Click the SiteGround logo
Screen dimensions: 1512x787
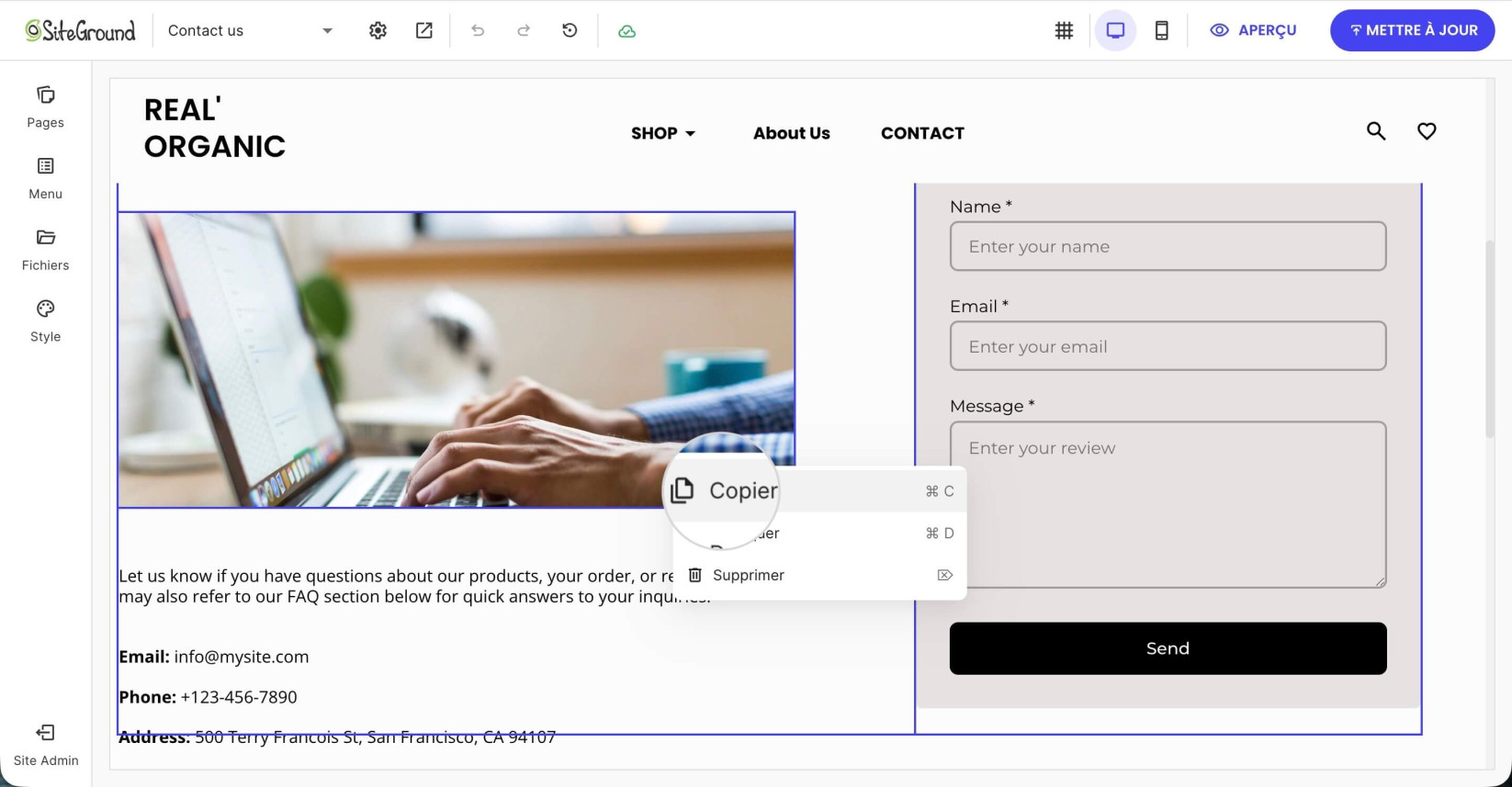(x=80, y=30)
